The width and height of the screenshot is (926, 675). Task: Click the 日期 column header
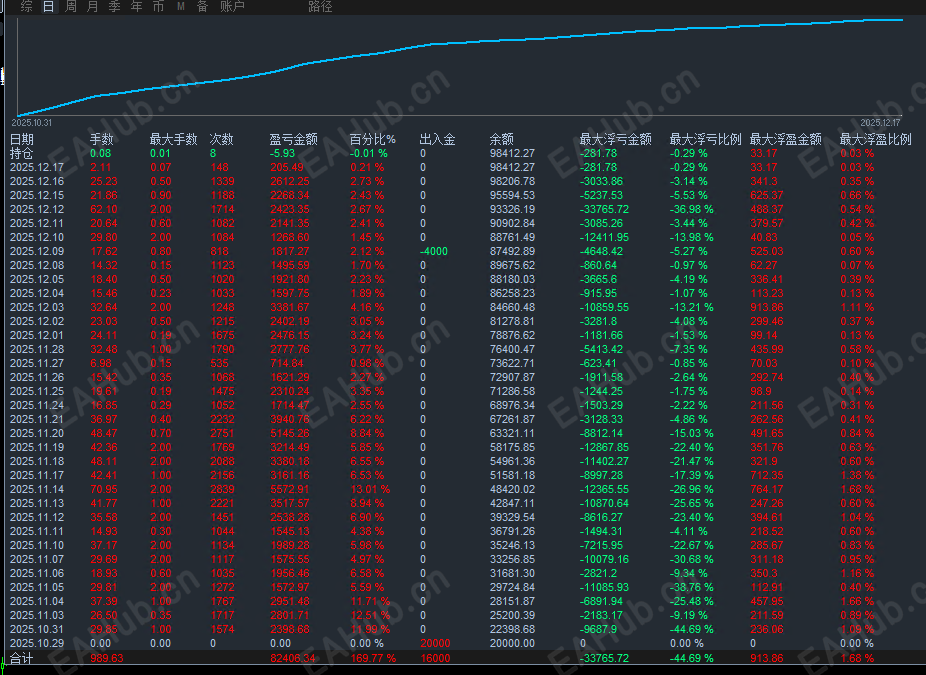point(22,139)
